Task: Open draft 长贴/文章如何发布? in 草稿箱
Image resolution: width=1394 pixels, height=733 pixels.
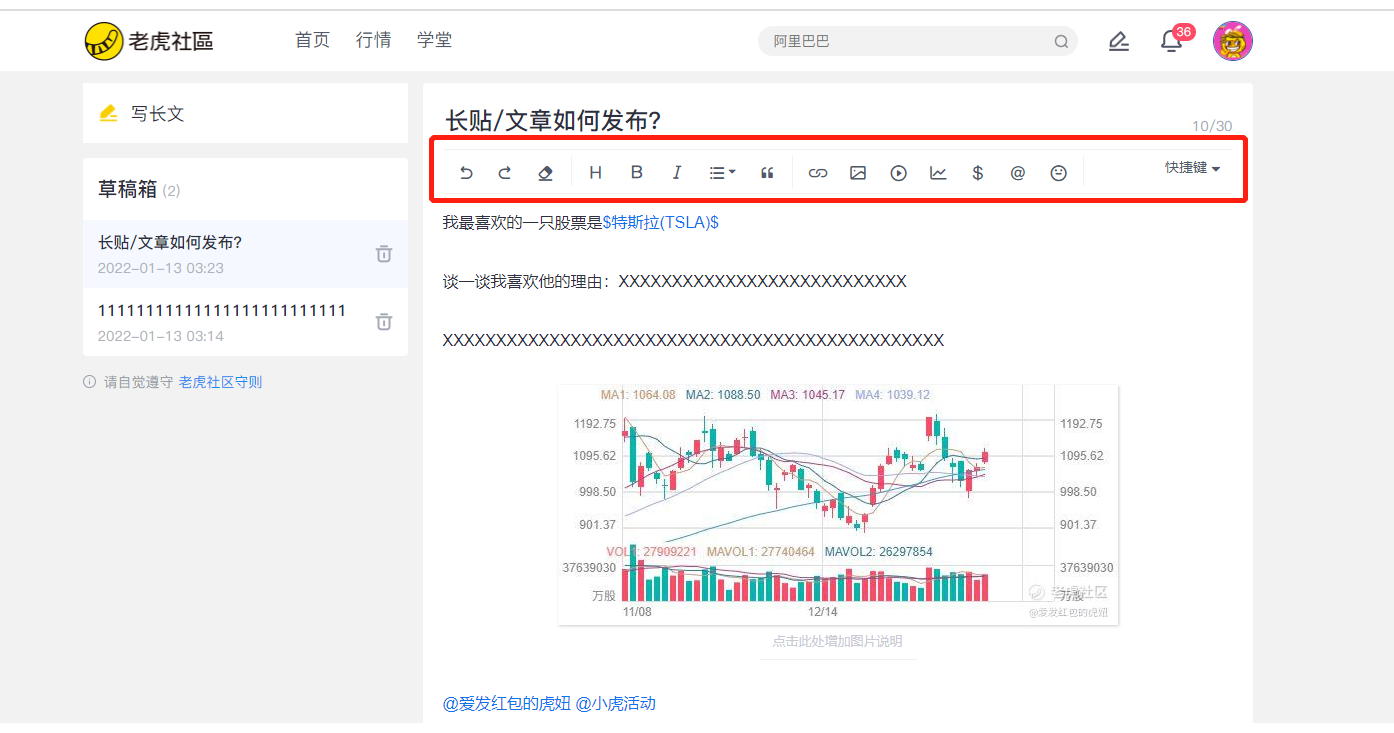Action: click(x=245, y=254)
